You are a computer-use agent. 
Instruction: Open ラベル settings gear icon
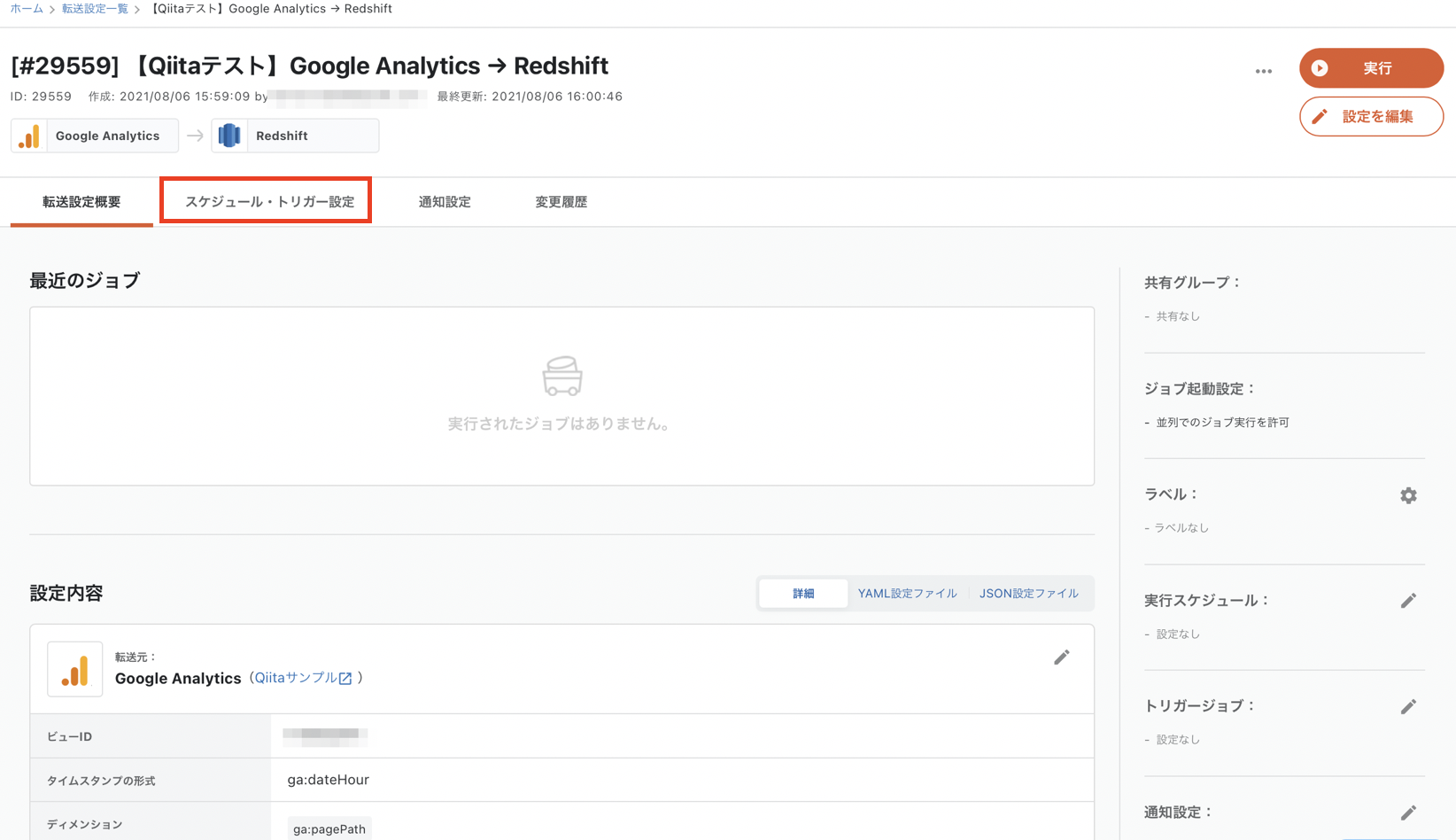click(1408, 495)
